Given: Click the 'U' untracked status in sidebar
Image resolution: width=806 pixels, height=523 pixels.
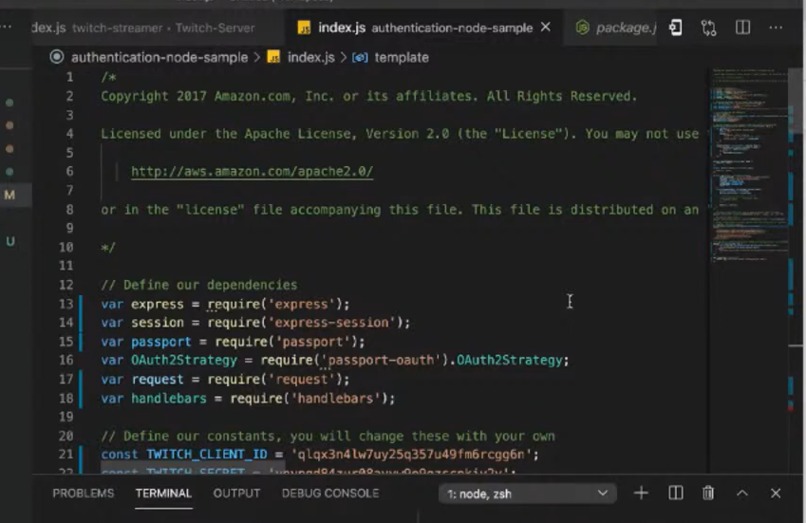Looking at the screenshot, I should 10,241.
